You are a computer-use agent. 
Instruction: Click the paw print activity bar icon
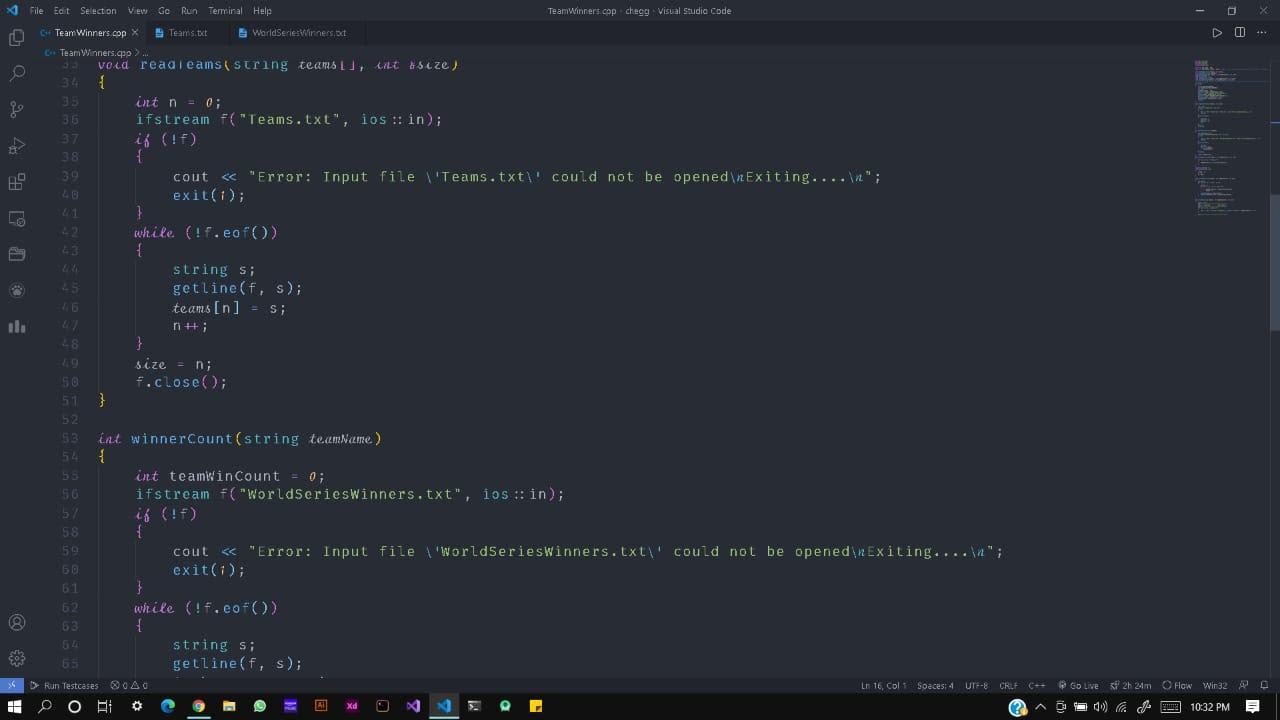16,290
